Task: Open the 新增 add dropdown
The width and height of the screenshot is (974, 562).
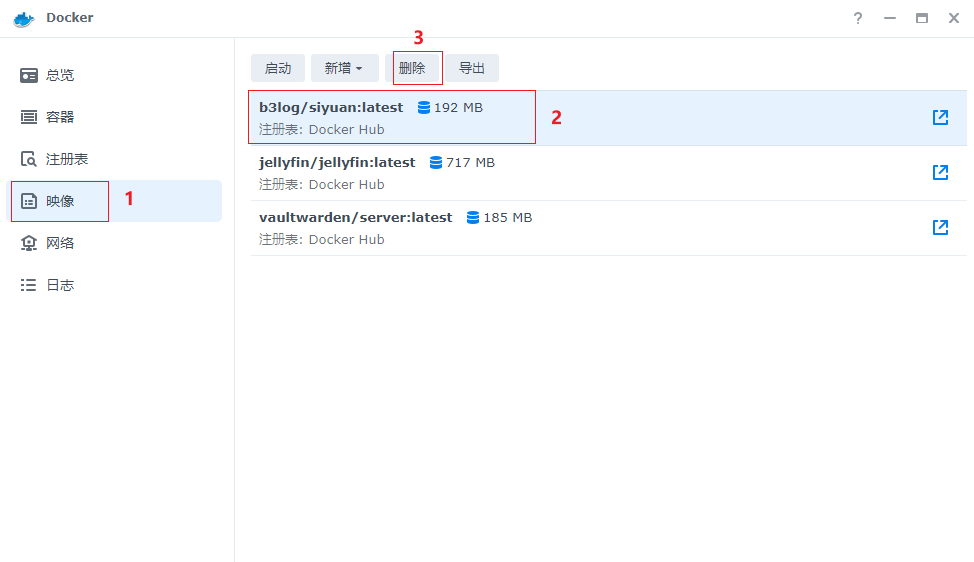Action: [345, 68]
